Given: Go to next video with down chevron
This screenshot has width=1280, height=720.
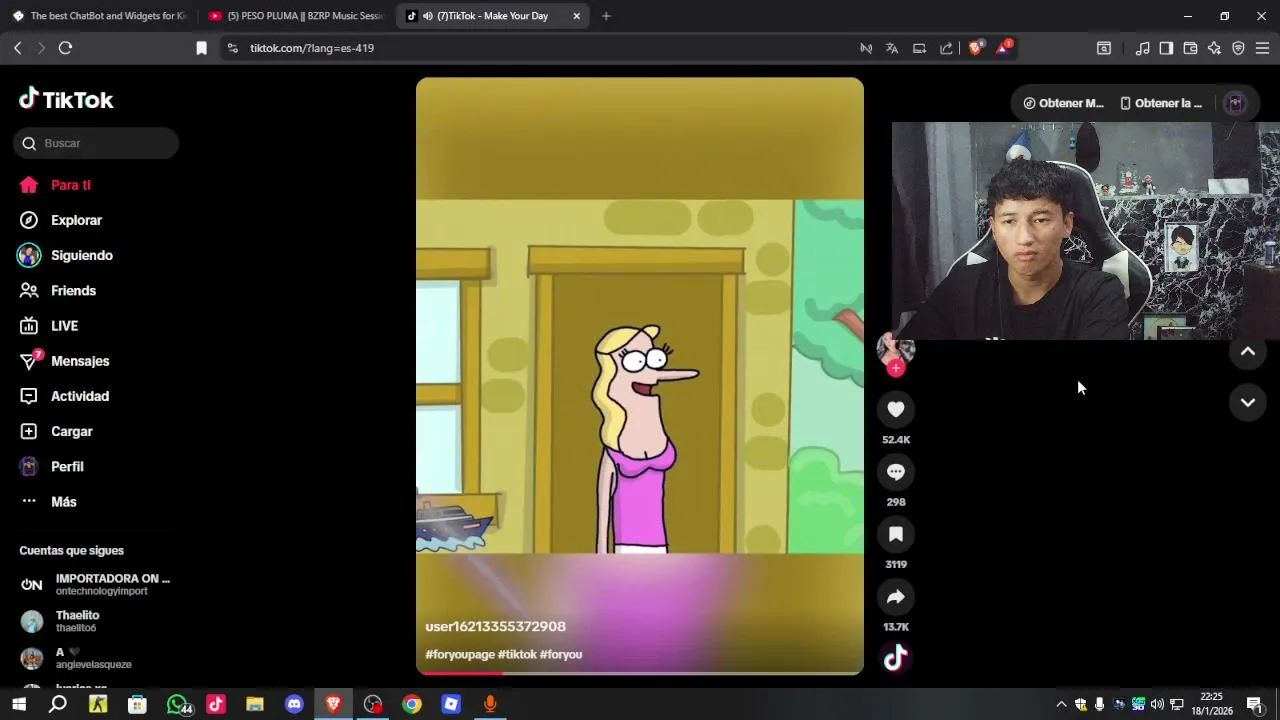Looking at the screenshot, I should pos(1248,402).
